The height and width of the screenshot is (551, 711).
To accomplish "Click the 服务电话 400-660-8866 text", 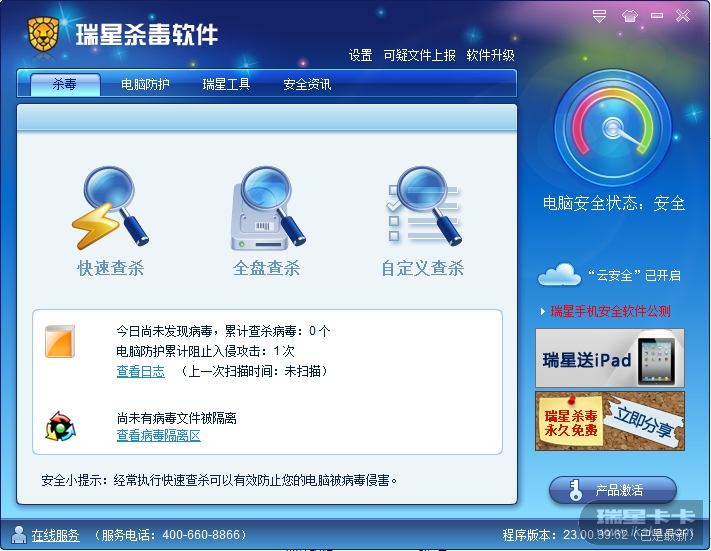I will [170, 535].
